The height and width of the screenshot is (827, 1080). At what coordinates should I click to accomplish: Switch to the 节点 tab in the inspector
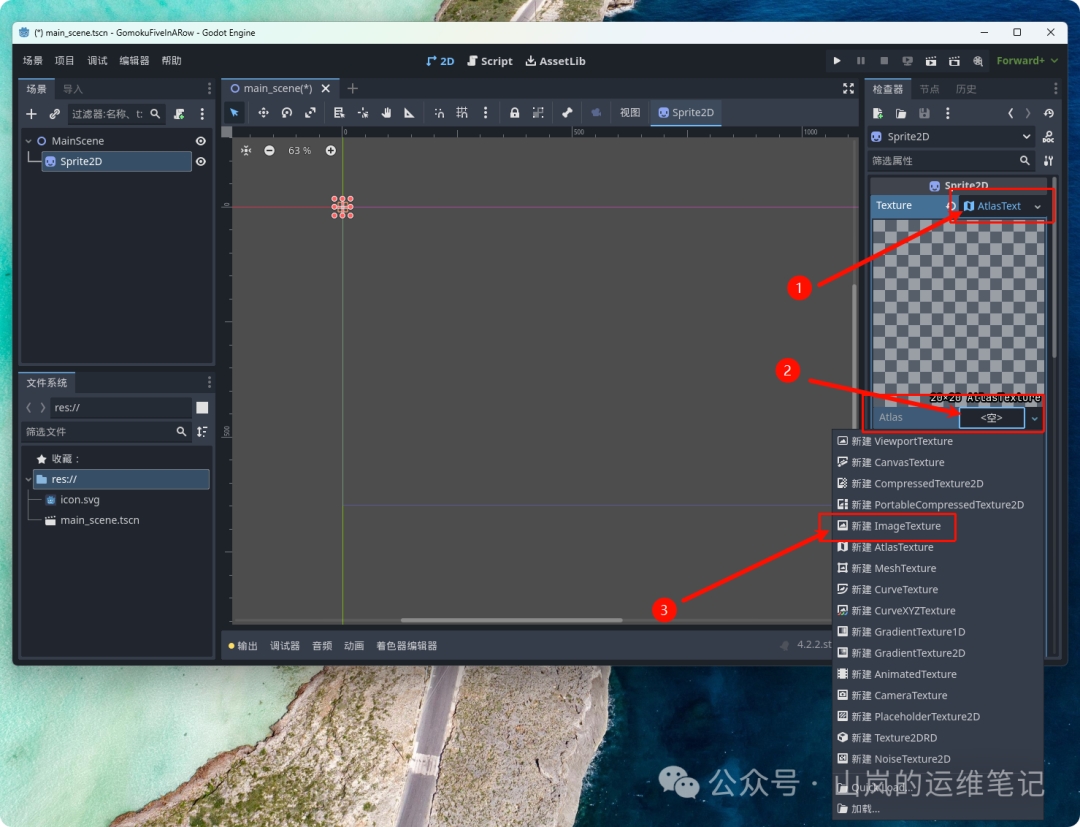point(930,88)
